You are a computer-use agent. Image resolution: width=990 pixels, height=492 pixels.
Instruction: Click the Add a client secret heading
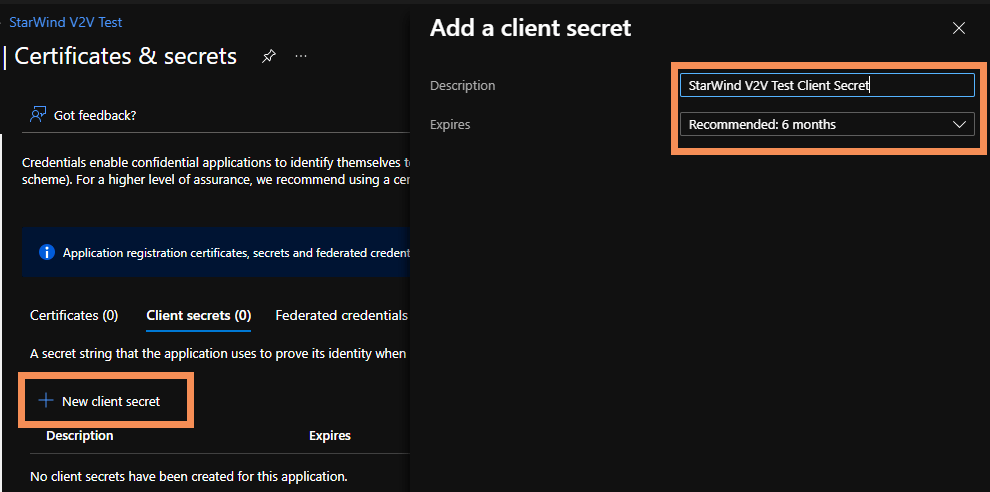coord(530,28)
